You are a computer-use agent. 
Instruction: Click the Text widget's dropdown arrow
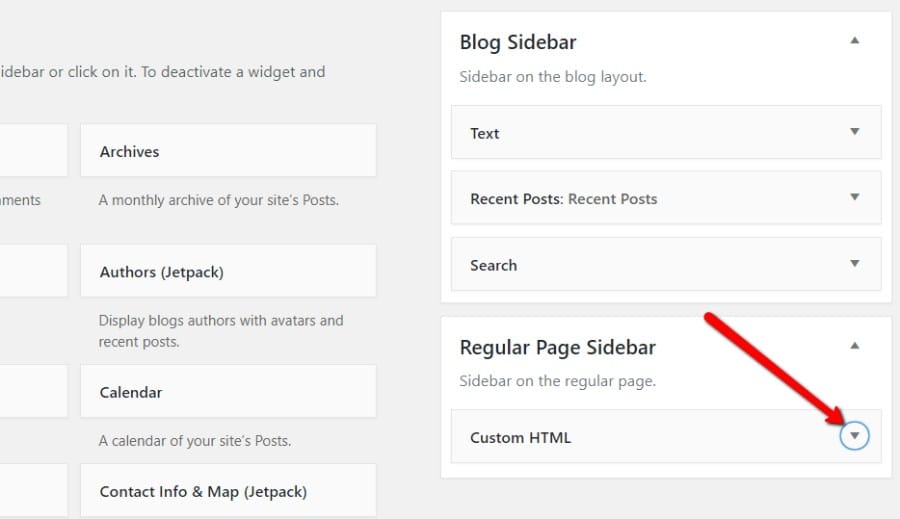[854, 132]
